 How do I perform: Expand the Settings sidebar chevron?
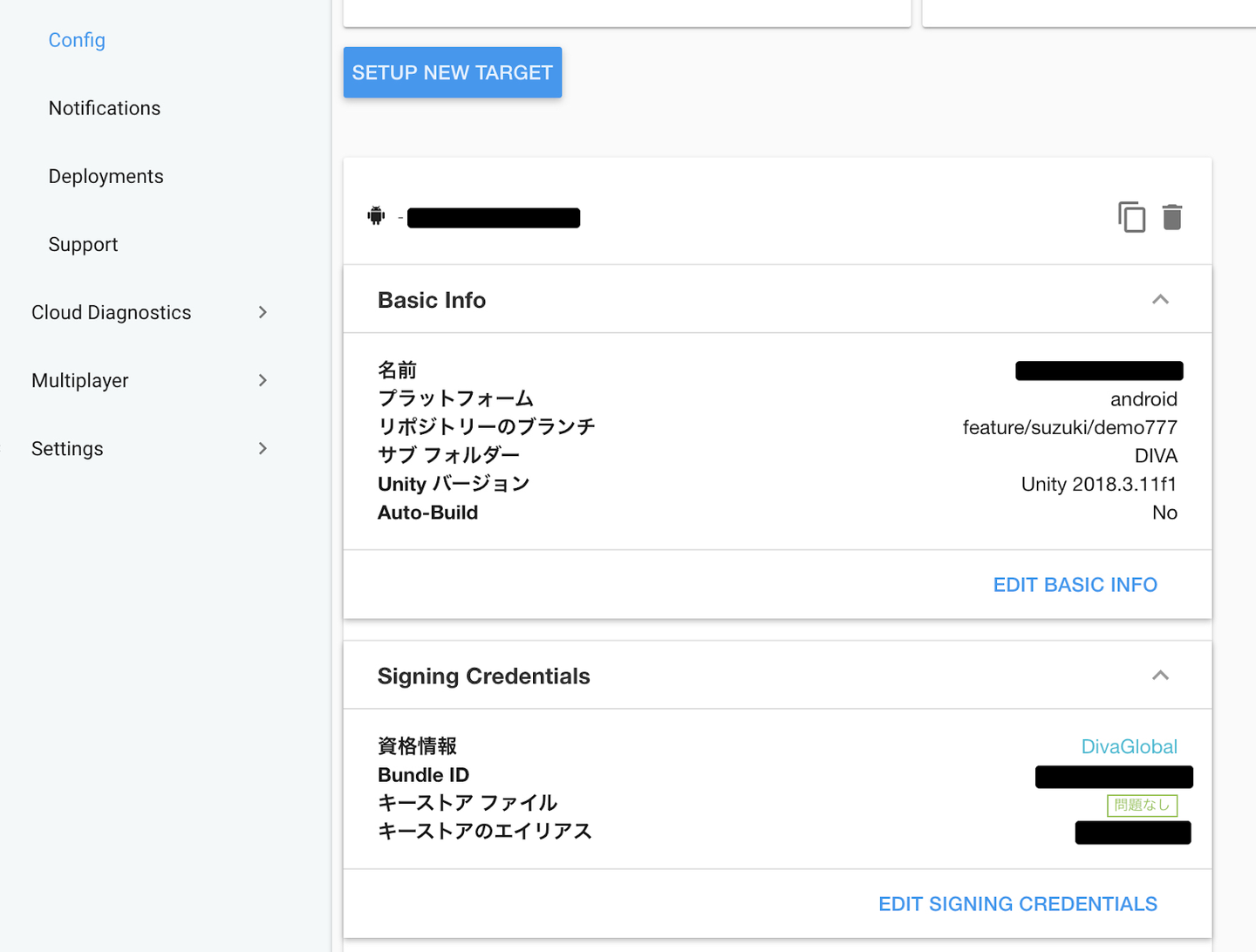(263, 448)
